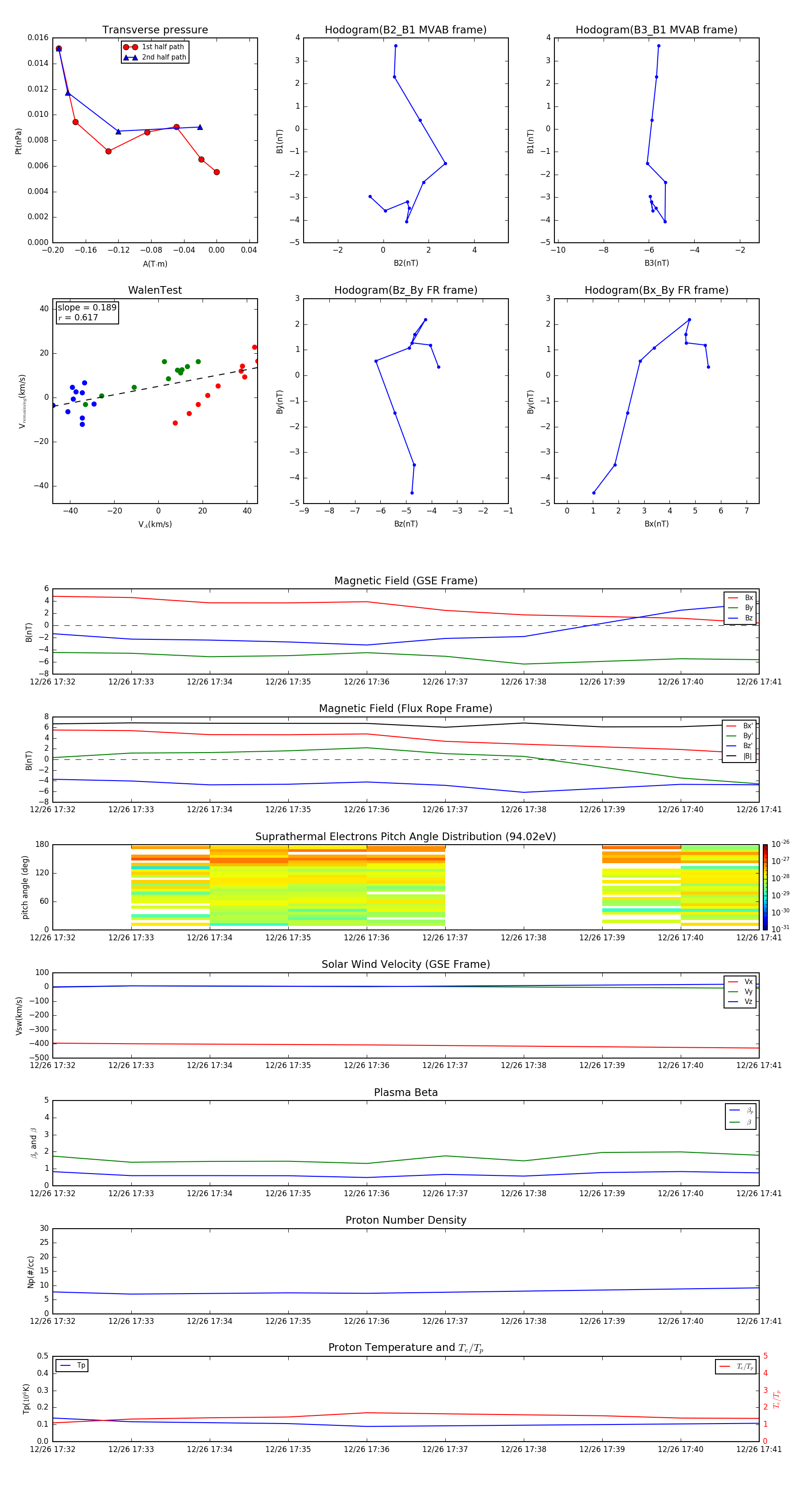Click the '12/26 17:41' tick under the Proton Temperature plot

(759, 1450)
